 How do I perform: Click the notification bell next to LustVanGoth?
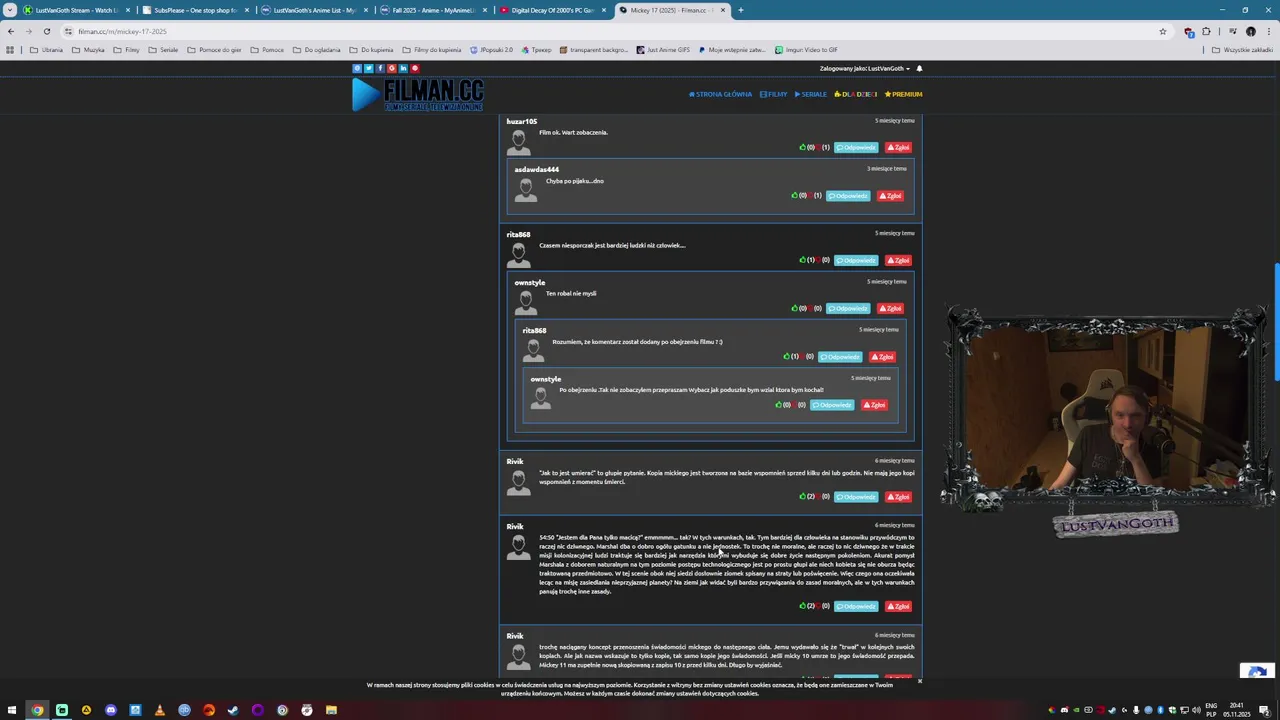click(919, 68)
